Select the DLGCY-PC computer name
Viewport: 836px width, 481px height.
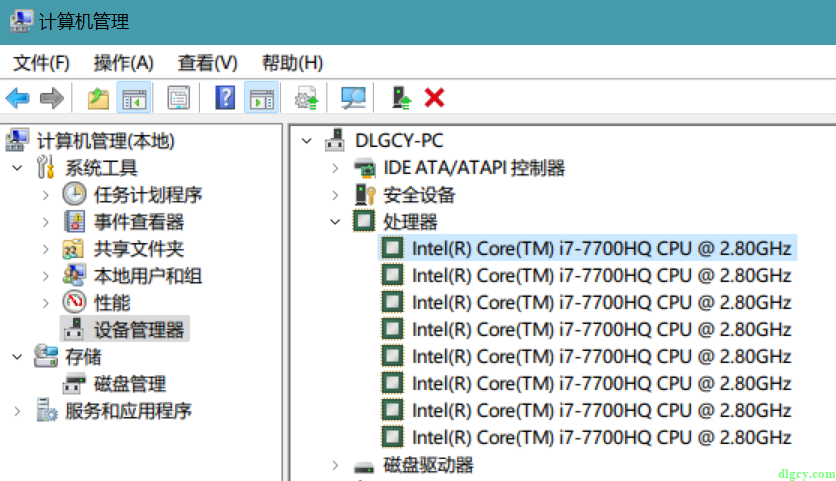pyautogui.click(x=399, y=141)
